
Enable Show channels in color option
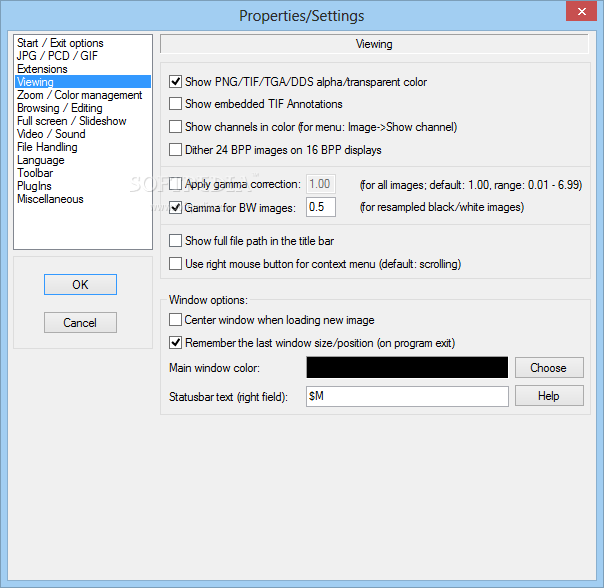(x=175, y=127)
